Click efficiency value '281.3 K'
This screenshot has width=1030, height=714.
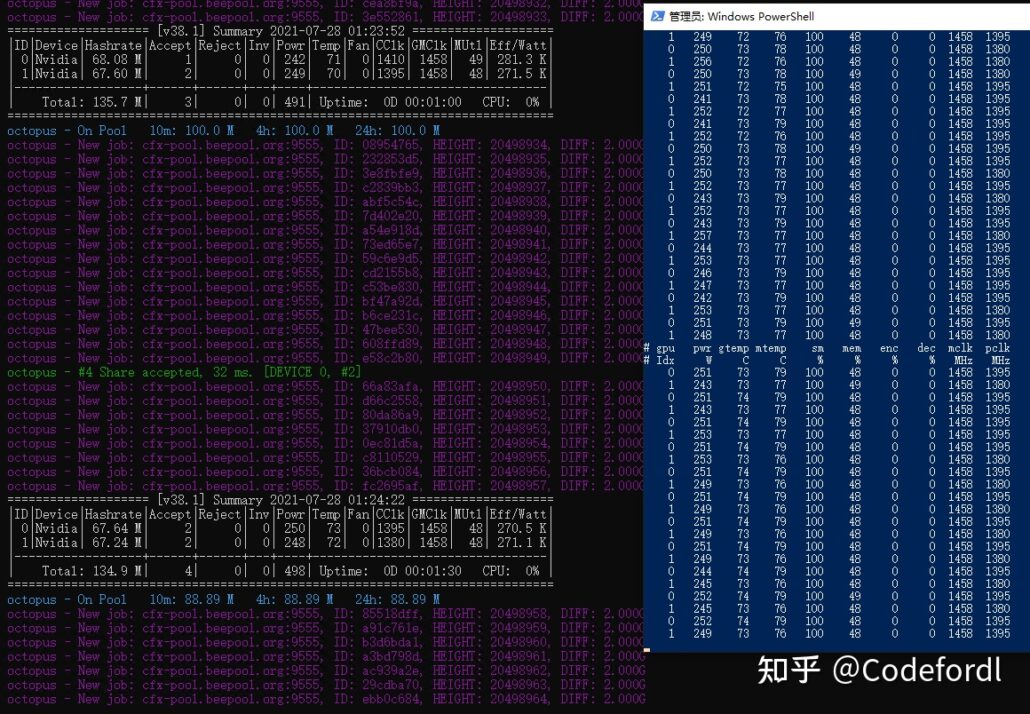[522, 60]
